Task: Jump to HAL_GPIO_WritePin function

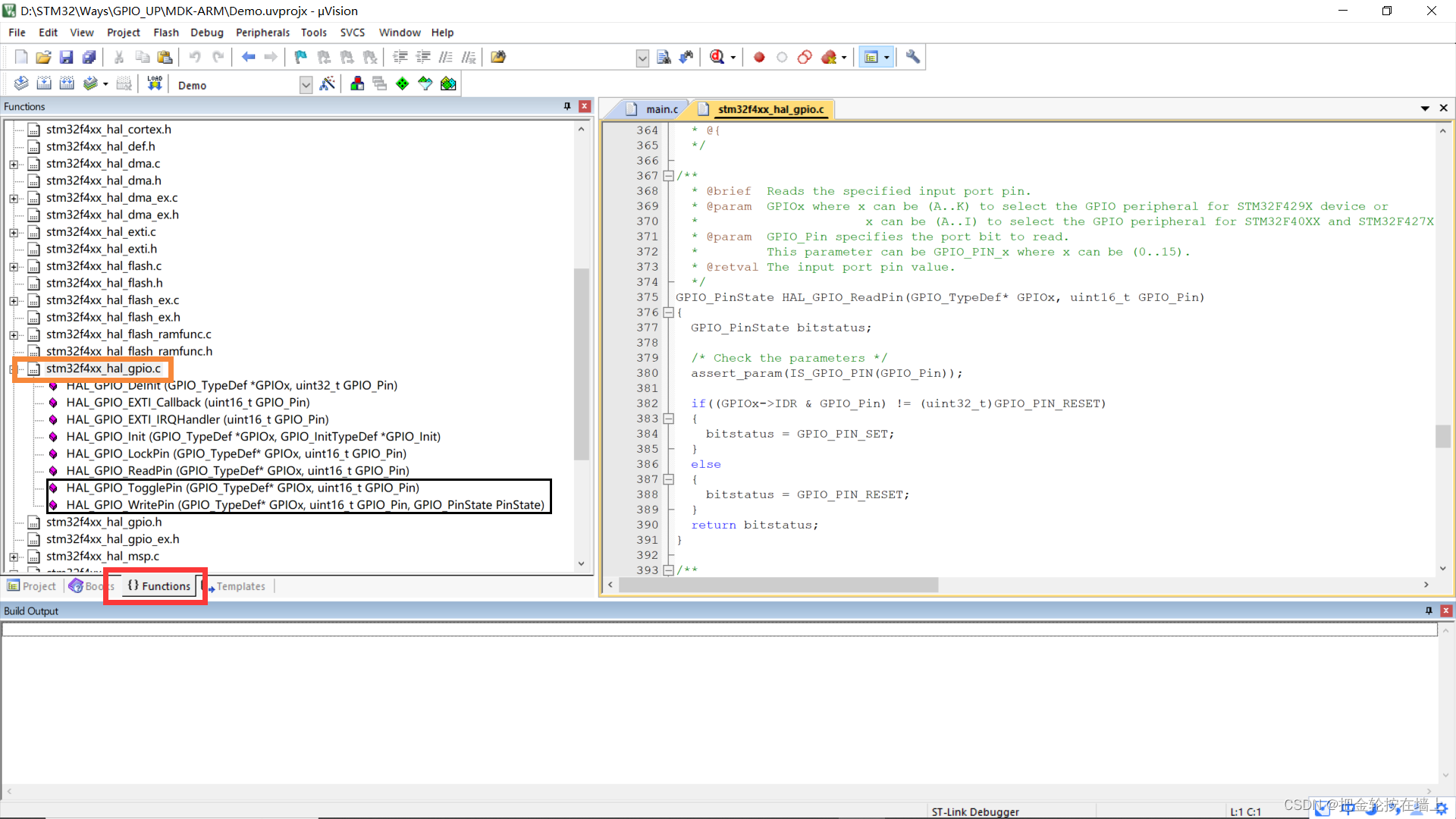Action: point(305,505)
